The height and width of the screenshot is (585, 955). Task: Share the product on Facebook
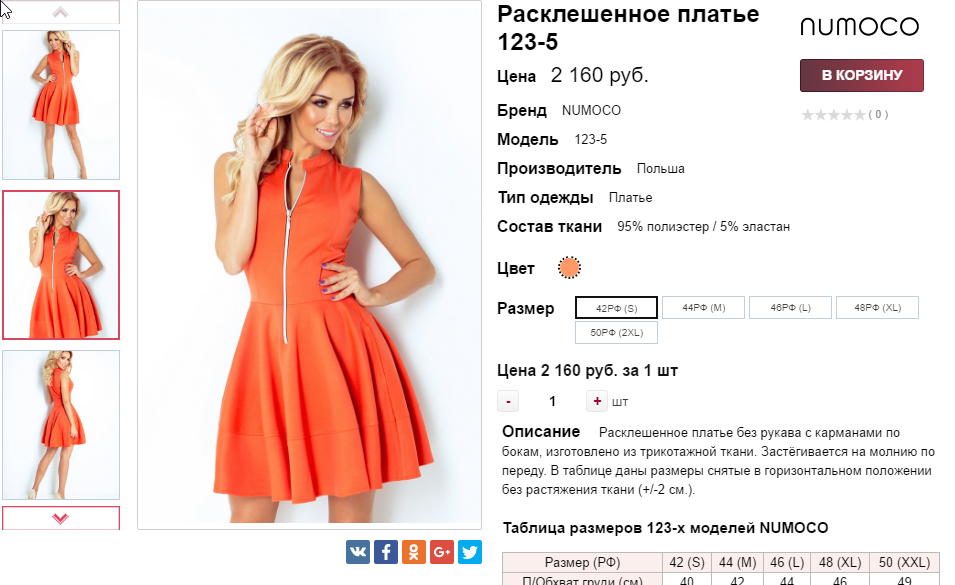[386, 552]
